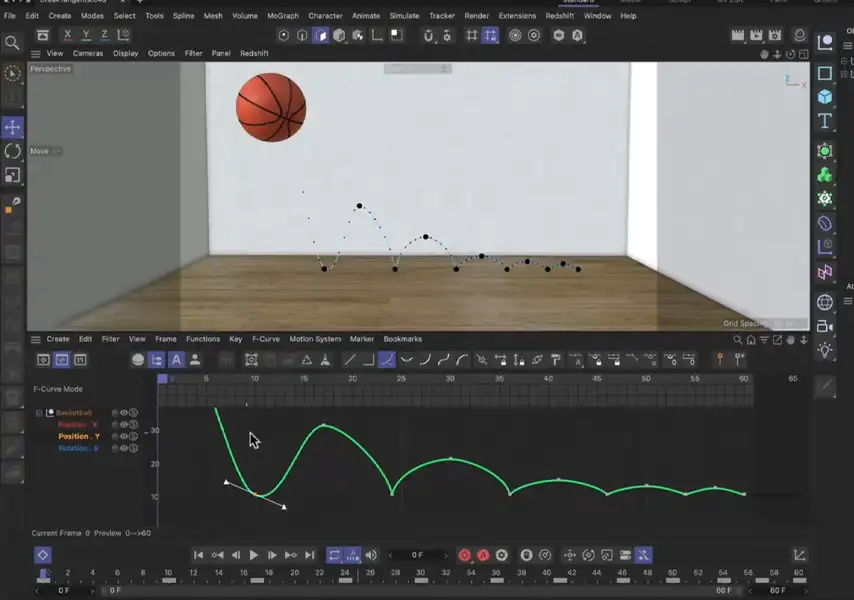Screen dimensions: 854x600
Task: Toggle autokeying button in playback bar
Action: tap(483, 555)
